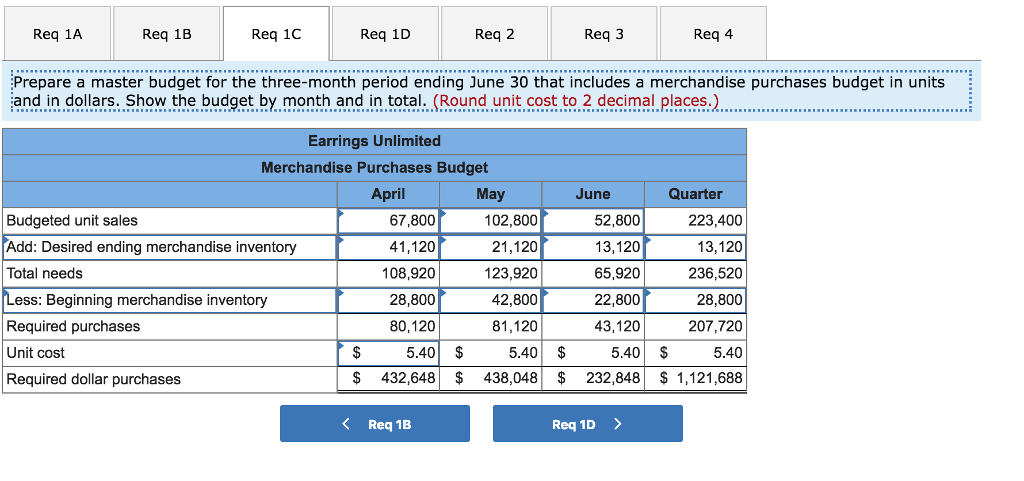Open the Req 2 tab
This screenshot has width=1024, height=481.
coord(494,34)
